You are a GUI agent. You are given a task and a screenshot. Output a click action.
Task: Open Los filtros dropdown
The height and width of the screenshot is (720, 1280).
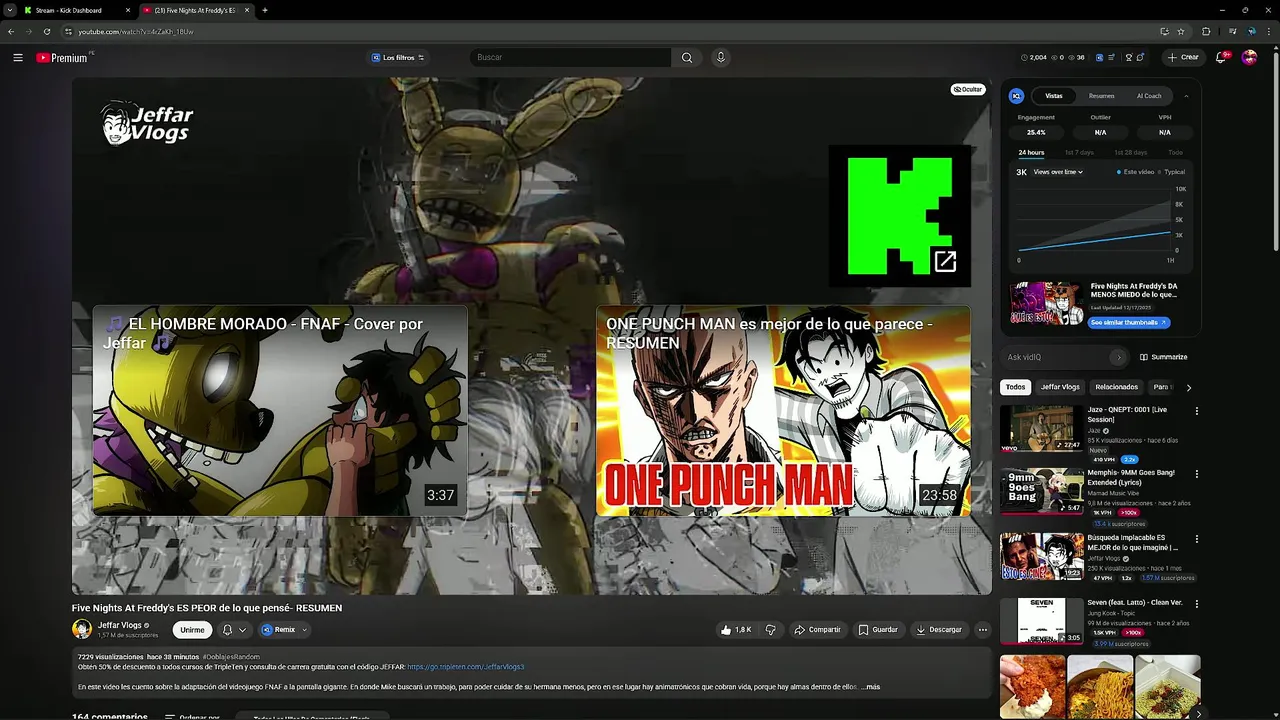click(398, 58)
